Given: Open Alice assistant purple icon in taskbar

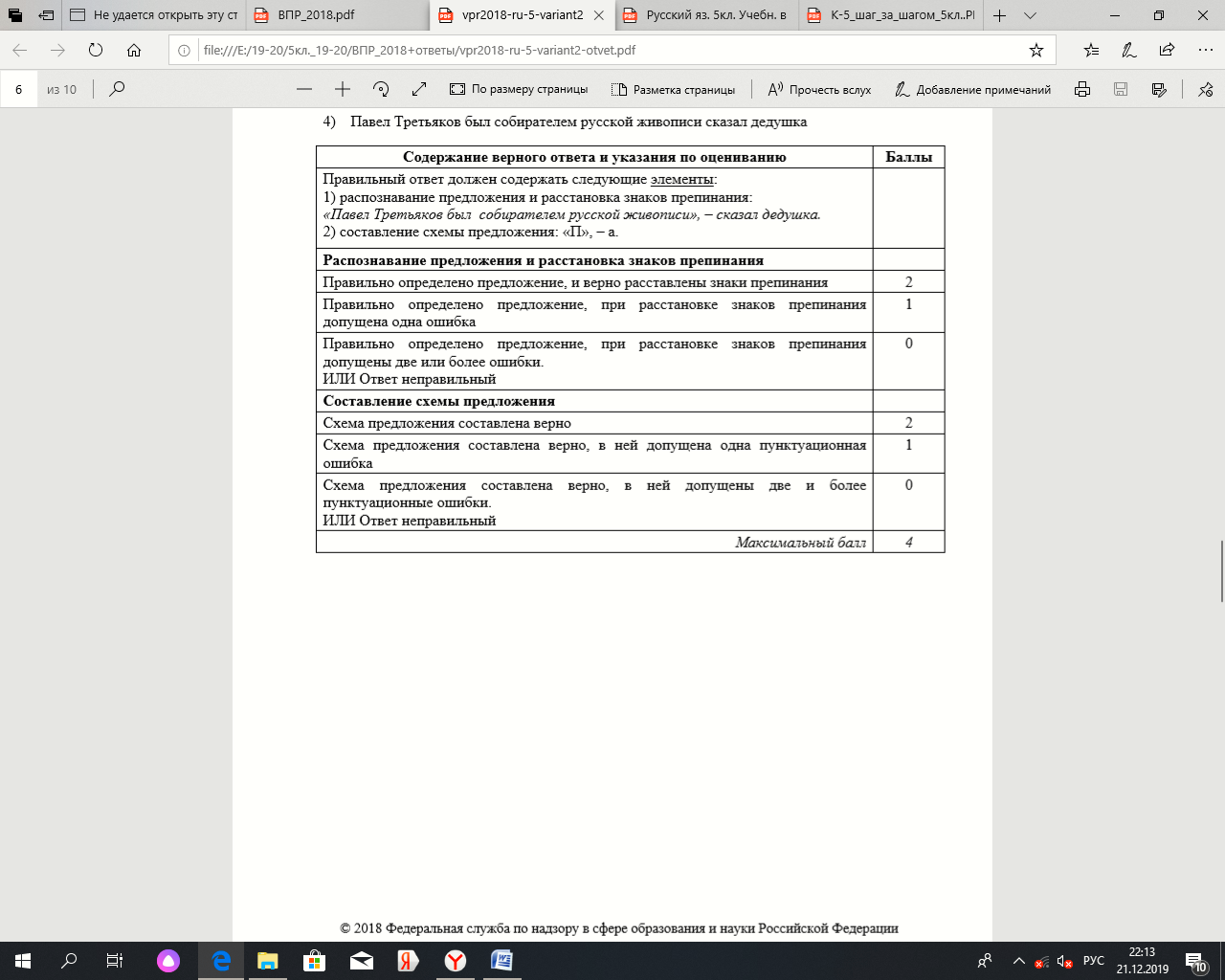Looking at the screenshot, I should point(168,961).
